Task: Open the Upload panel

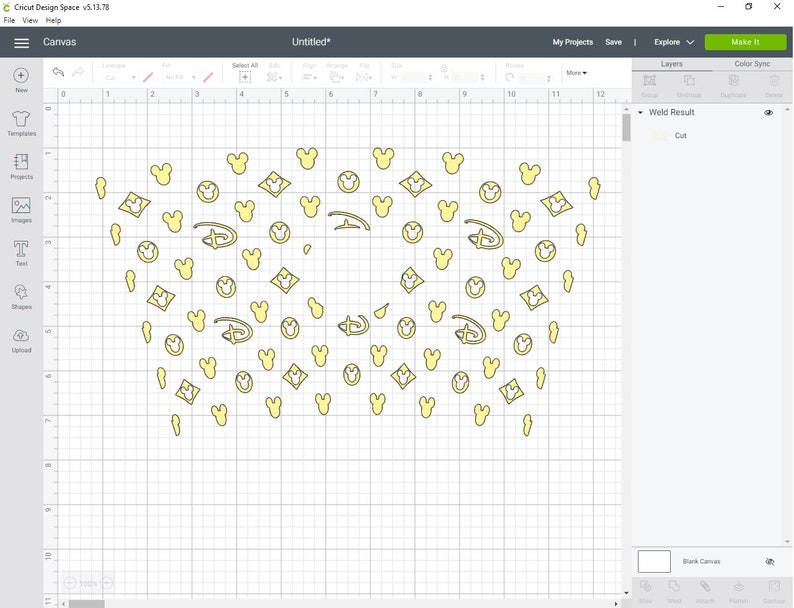Action: (21, 340)
